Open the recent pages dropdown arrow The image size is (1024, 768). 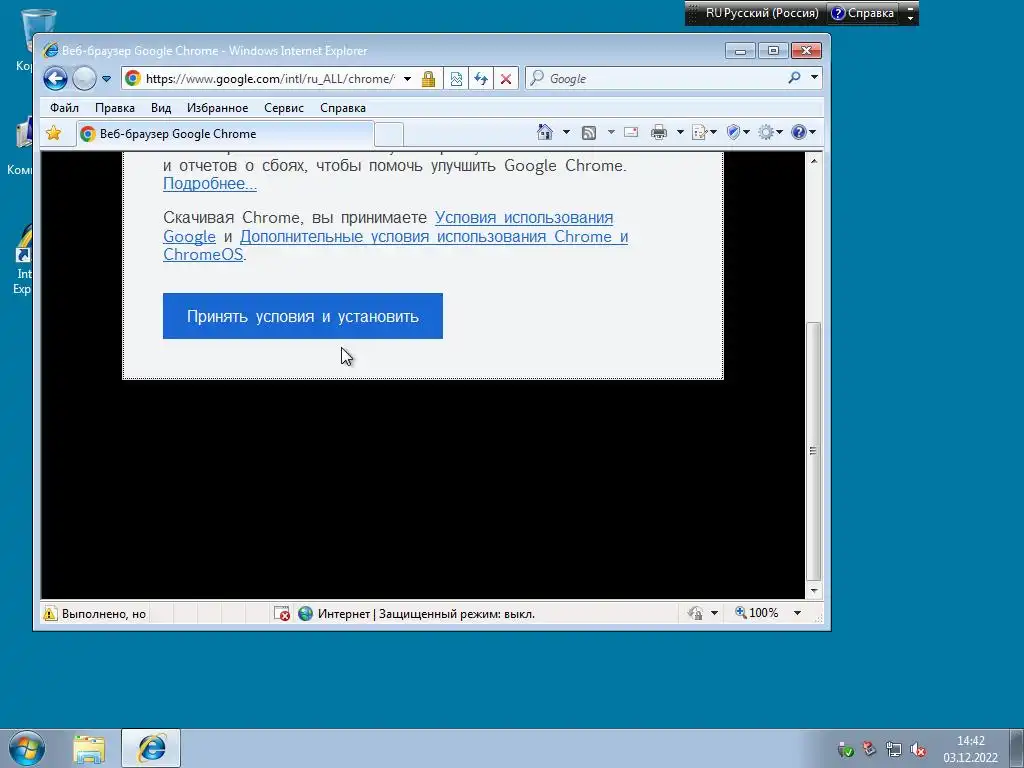(106, 79)
